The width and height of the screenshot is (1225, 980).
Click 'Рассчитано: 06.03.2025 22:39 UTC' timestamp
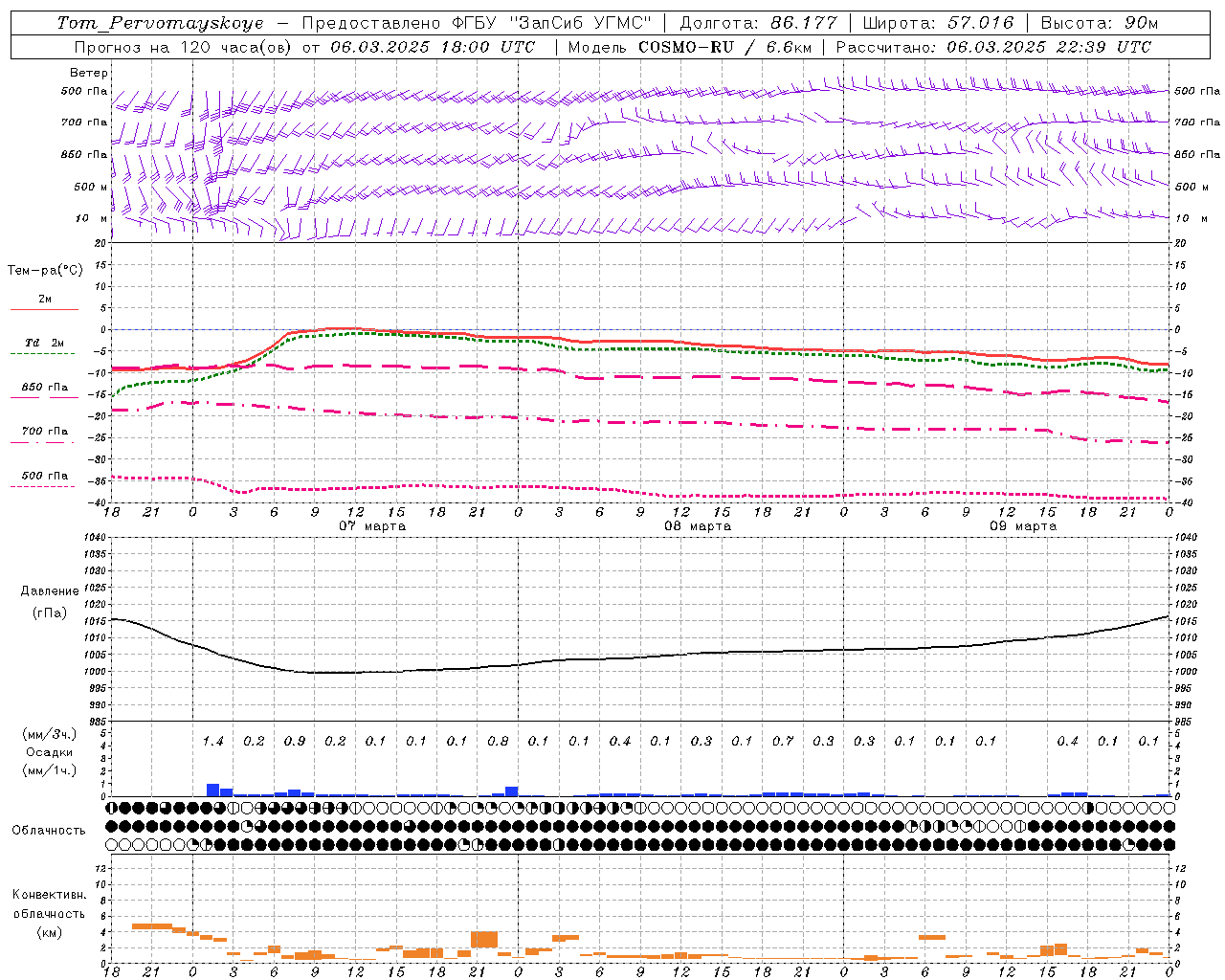point(993,47)
